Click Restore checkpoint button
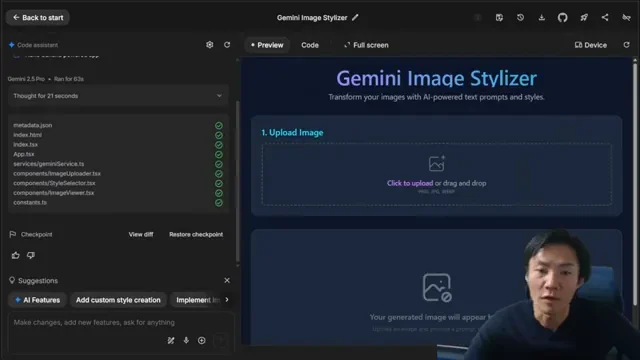 tap(196, 234)
